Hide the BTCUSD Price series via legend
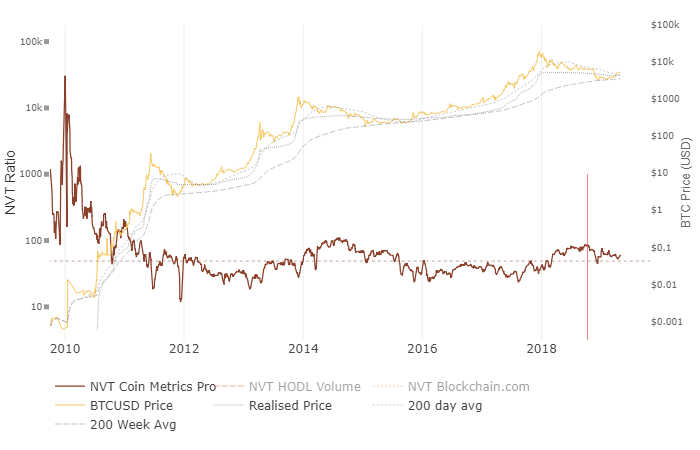700x450 pixels. tap(131, 406)
